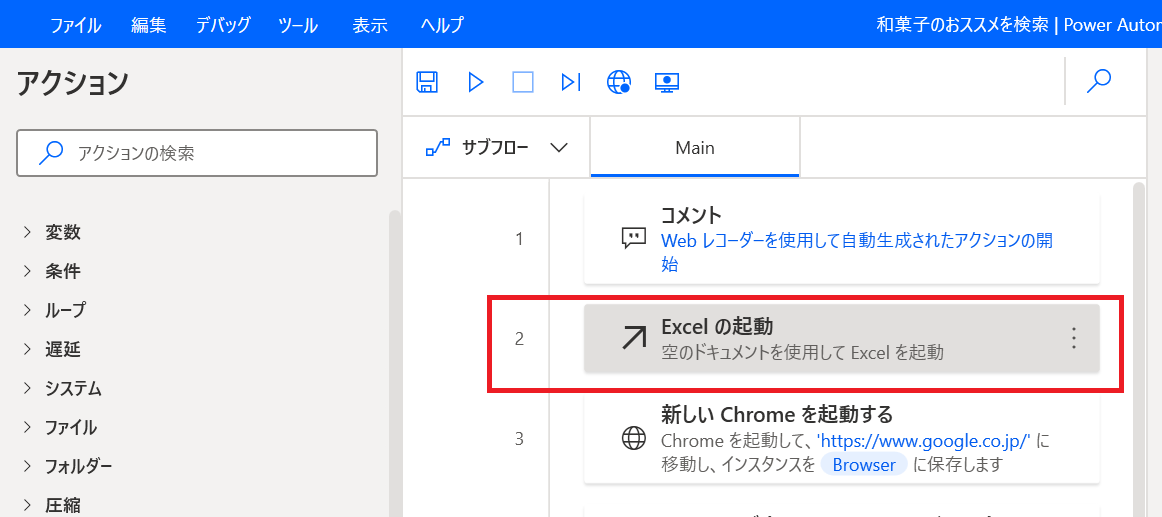The image size is (1162, 517).
Task: Click the https://www.google.co.jp/ link text
Action: tap(923, 441)
